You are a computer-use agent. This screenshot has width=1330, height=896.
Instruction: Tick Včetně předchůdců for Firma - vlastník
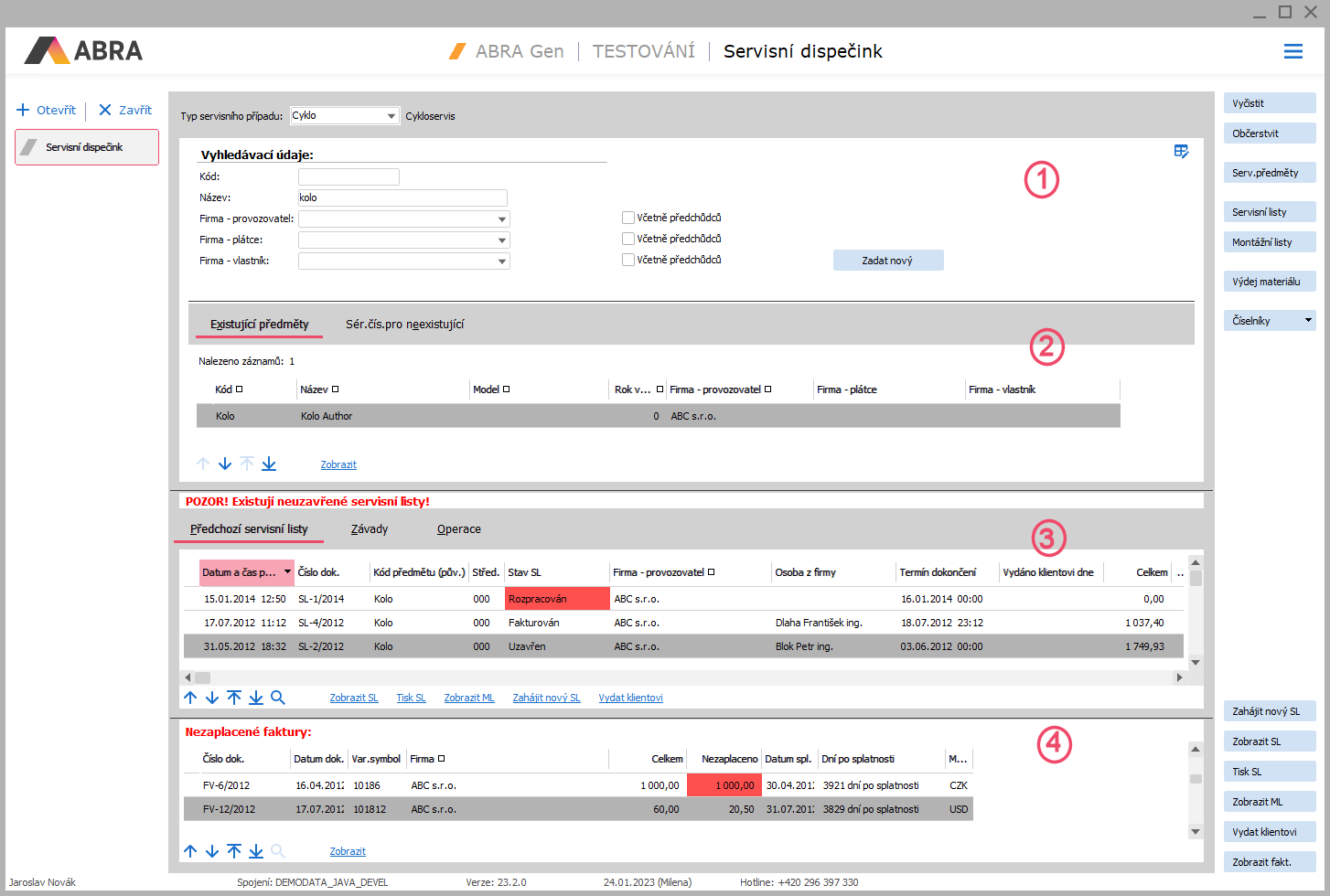point(628,260)
